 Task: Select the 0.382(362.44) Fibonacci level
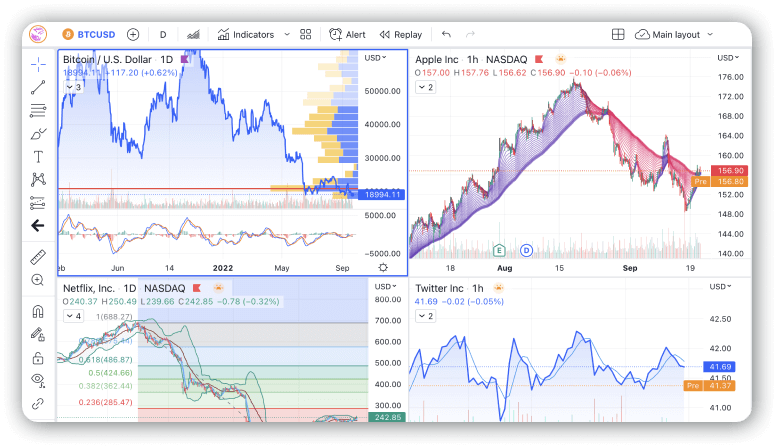click(105, 385)
